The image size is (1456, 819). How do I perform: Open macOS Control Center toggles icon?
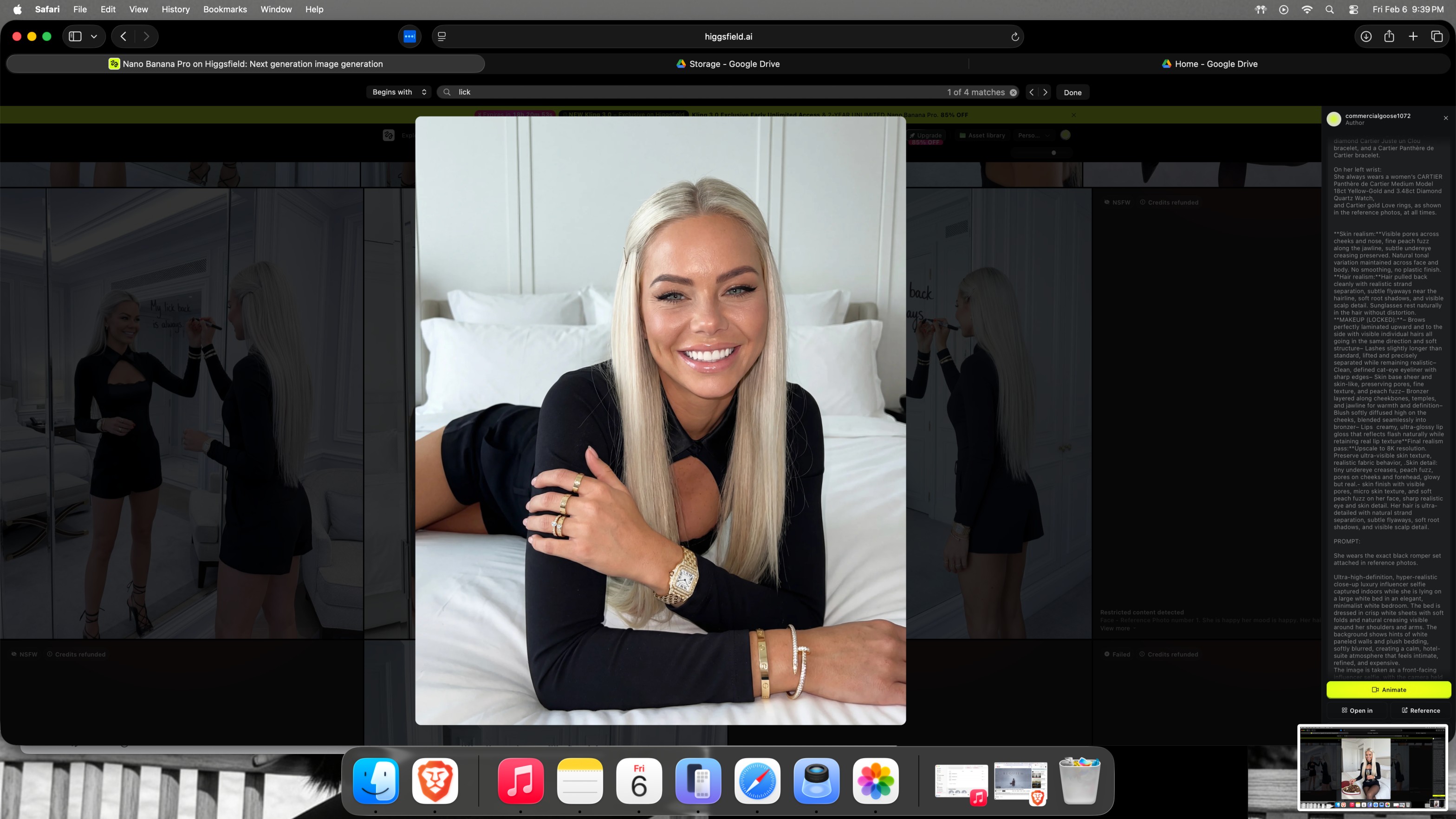(1353, 9)
